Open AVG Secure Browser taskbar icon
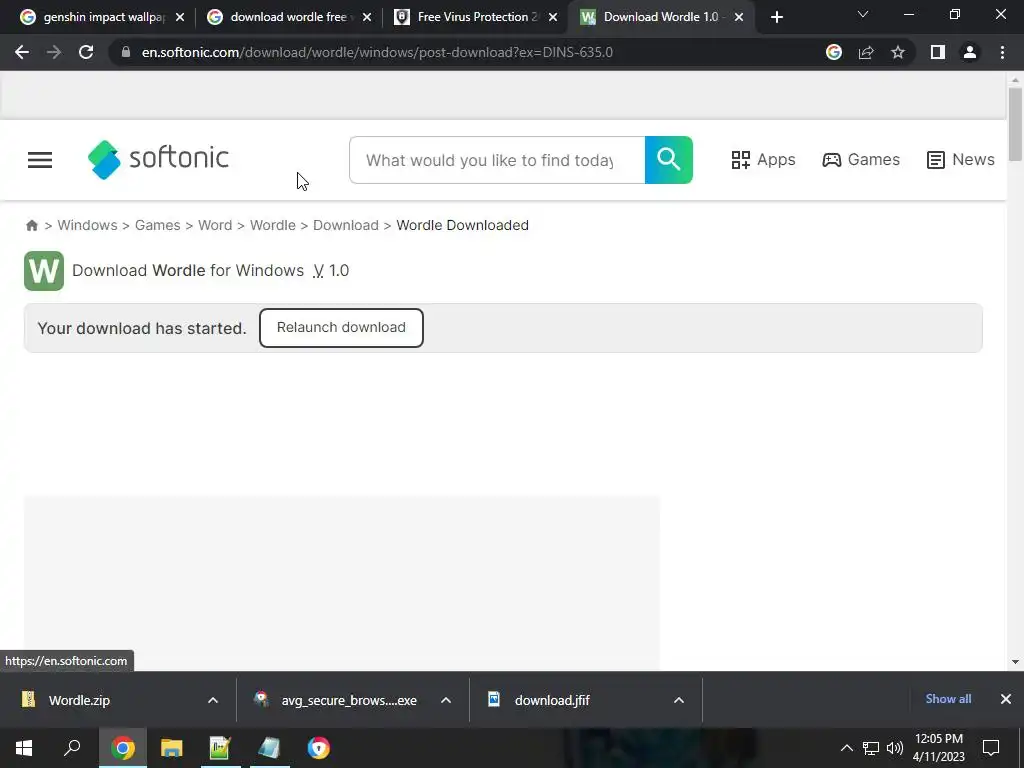 coord(319,748)
